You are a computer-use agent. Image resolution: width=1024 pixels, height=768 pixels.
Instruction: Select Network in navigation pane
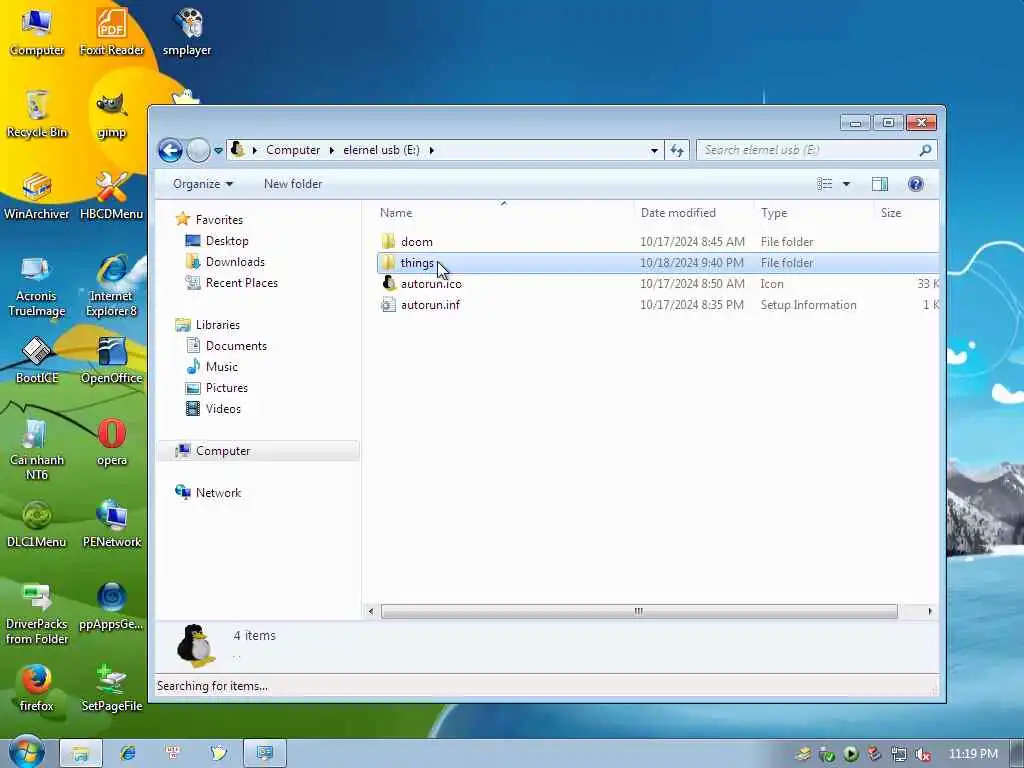[218, 492]
